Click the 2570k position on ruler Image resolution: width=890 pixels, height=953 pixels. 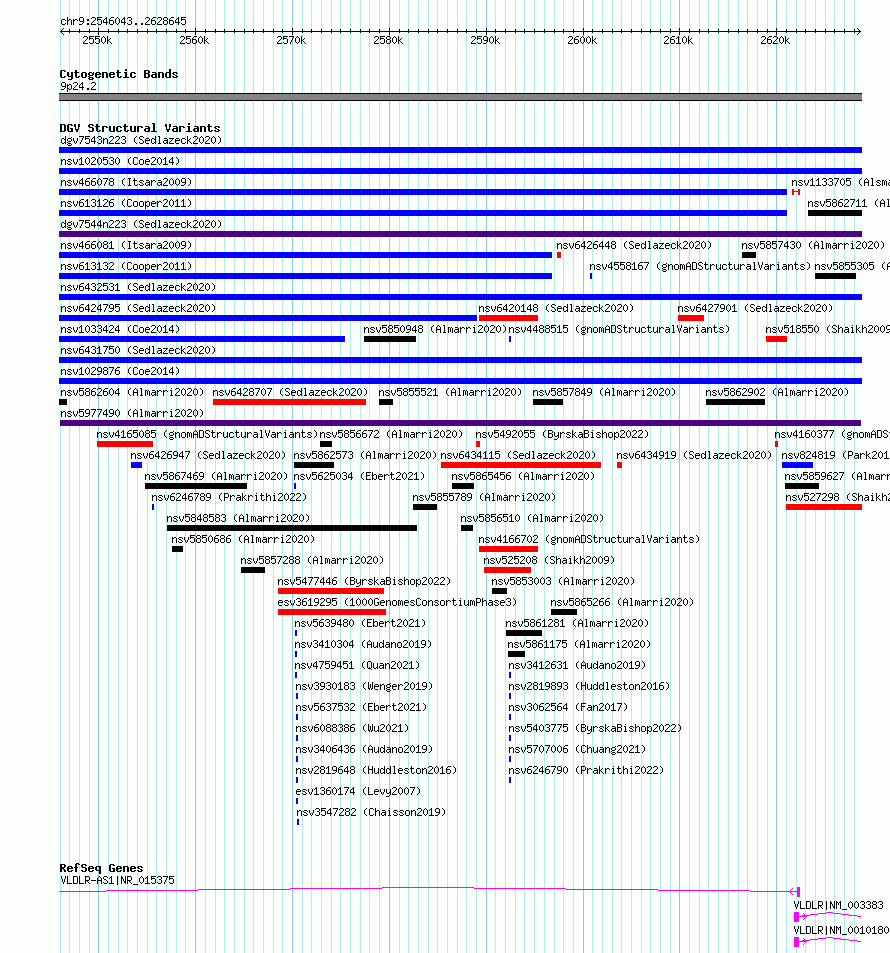click(x=291, y=40)
